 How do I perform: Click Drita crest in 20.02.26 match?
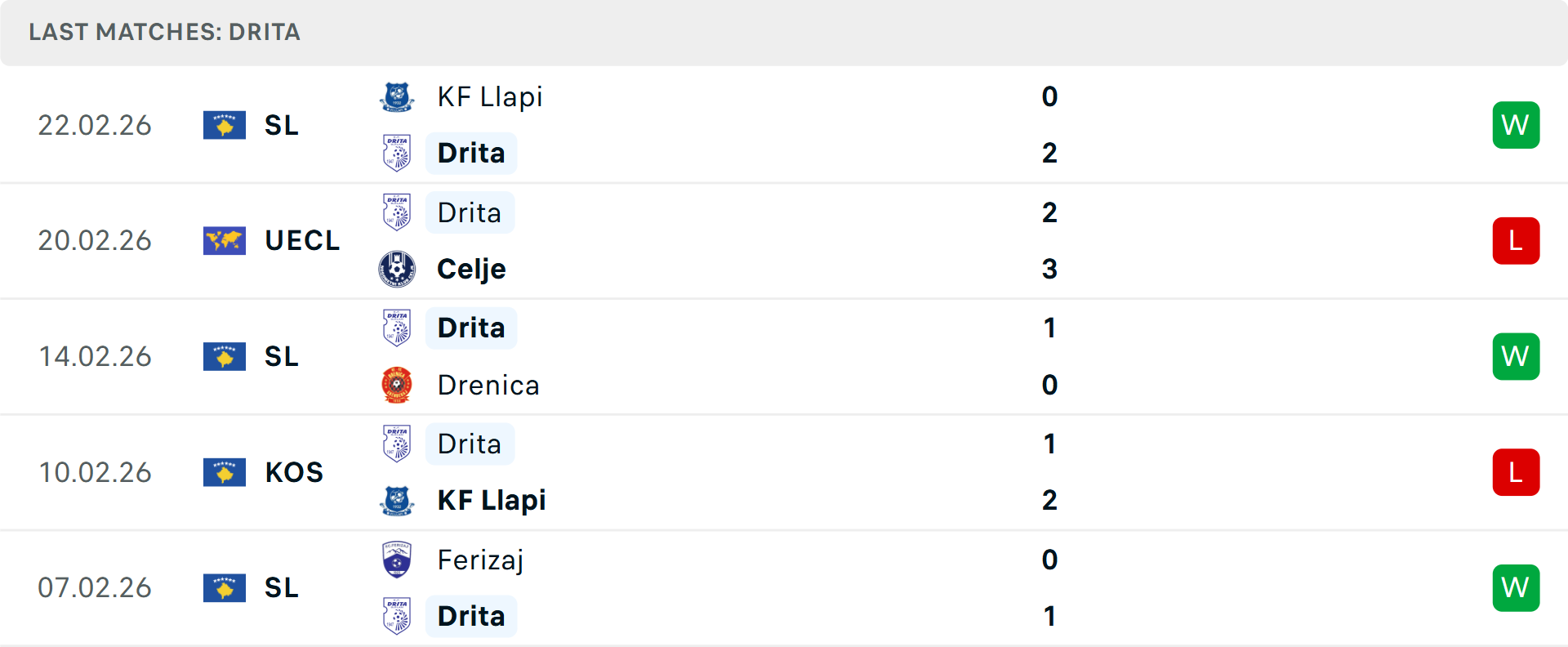(x=397, y=212)
